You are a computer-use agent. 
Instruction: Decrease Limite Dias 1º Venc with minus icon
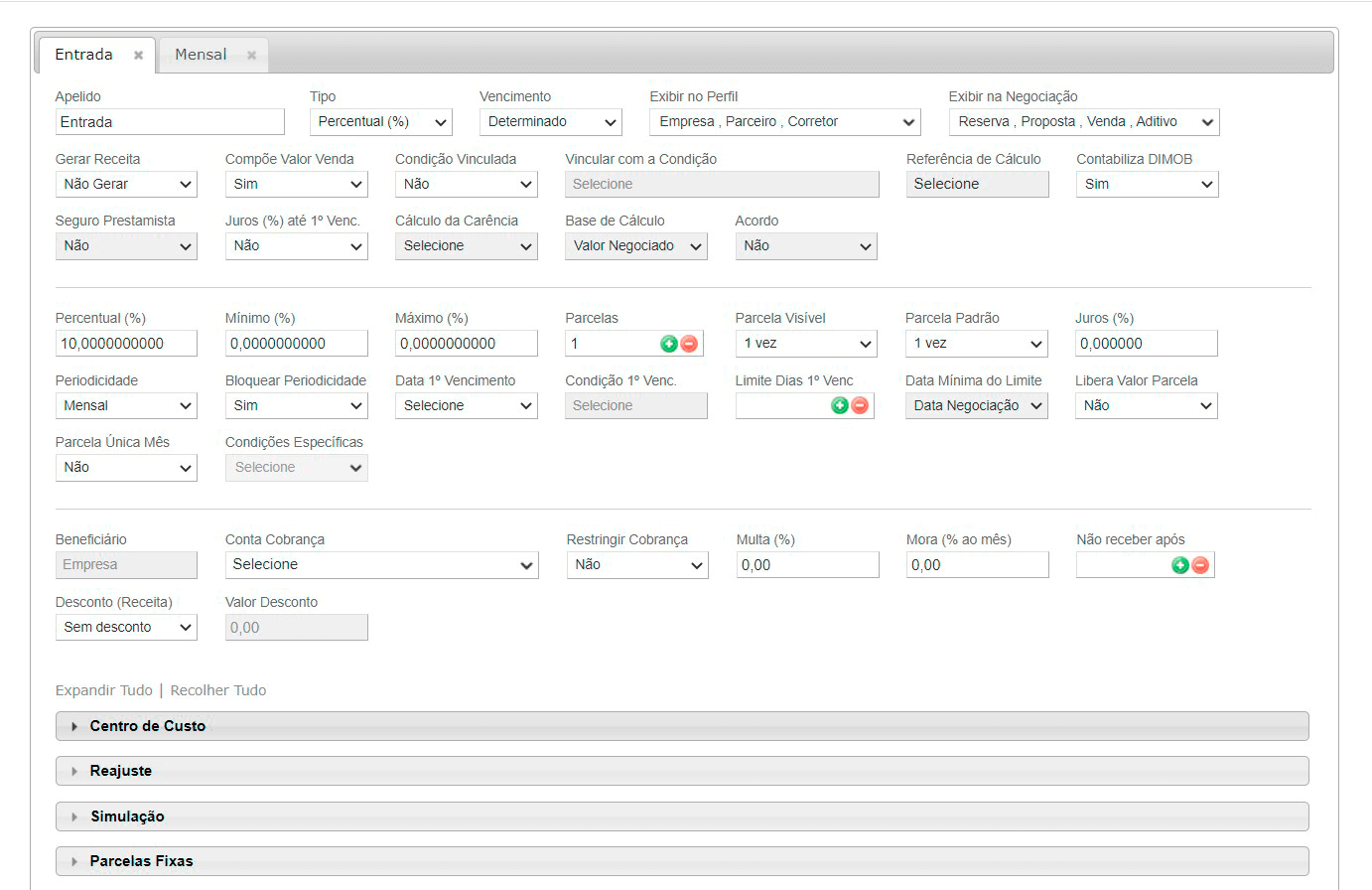860,405
